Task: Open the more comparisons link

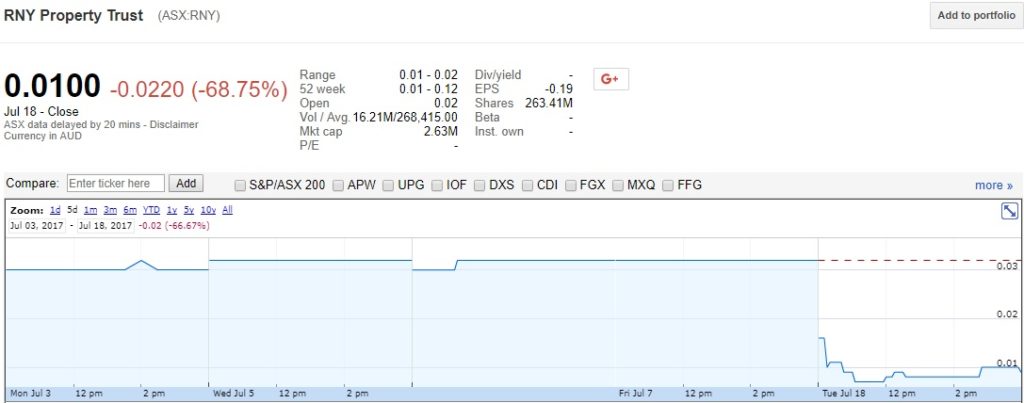Action: (x=994, y=185)
